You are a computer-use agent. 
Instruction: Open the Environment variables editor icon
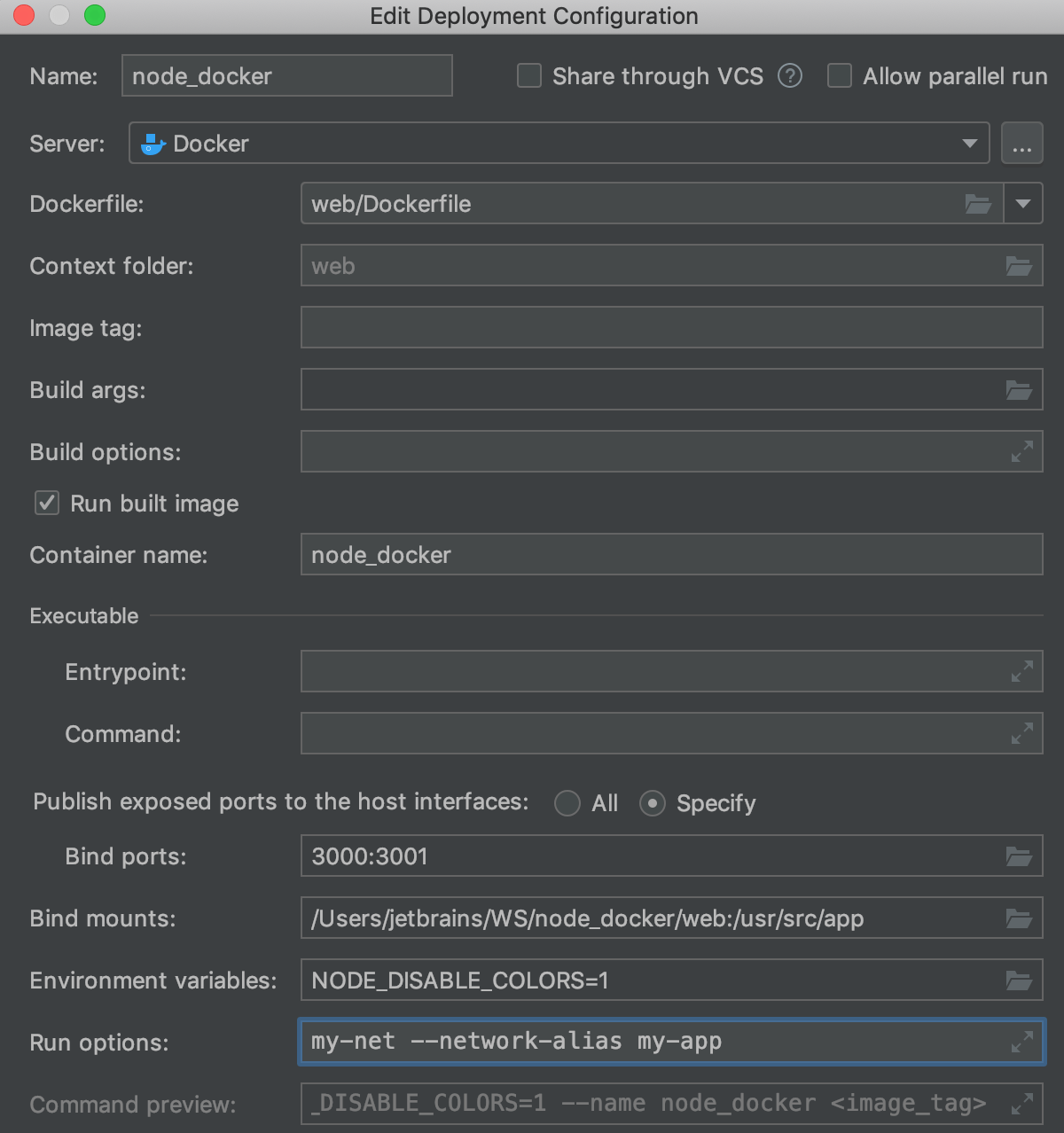[x=1019, y=981]
